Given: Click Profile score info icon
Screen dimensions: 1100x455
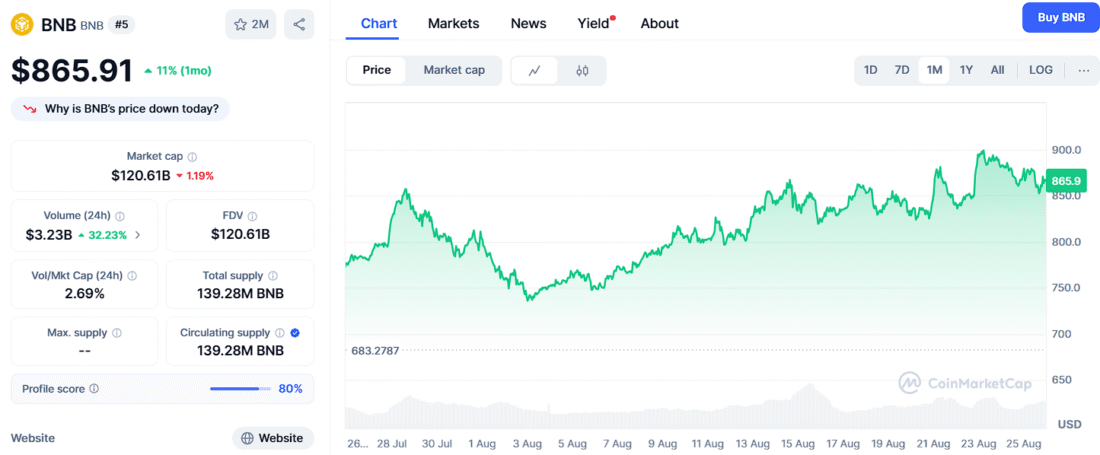Looking at the screenshot, I should click(x=94, y=389).
